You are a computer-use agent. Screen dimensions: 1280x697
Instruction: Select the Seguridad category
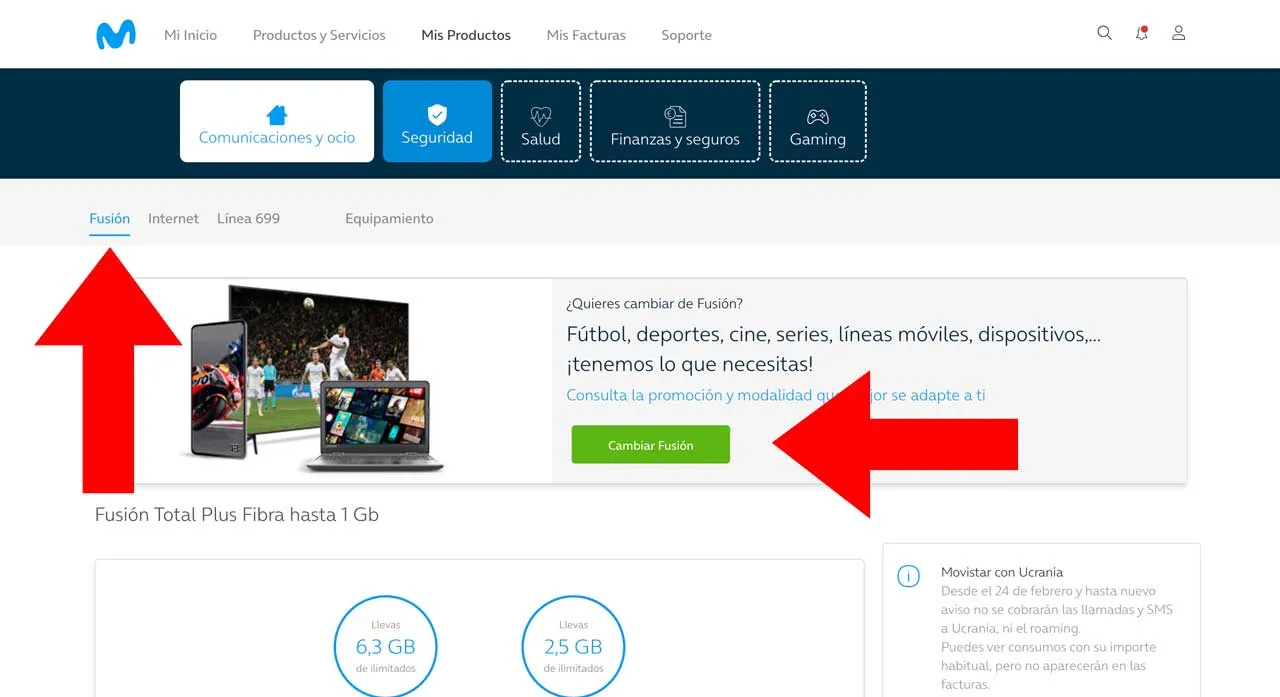pos(437,121)
